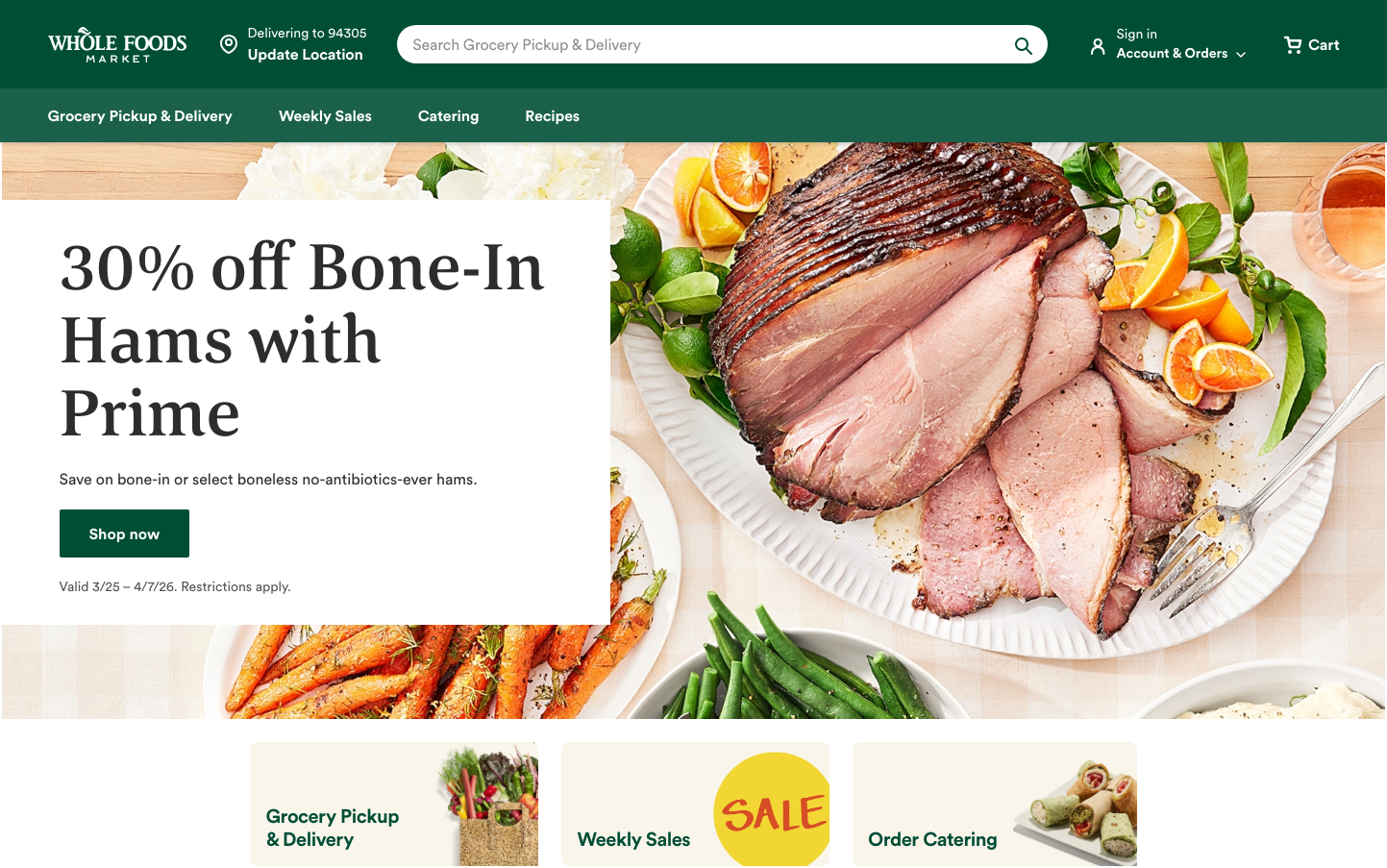Go to the Catering nav item
The width and height of the screenshot is (1387, 868).
(x=448, y=116)
